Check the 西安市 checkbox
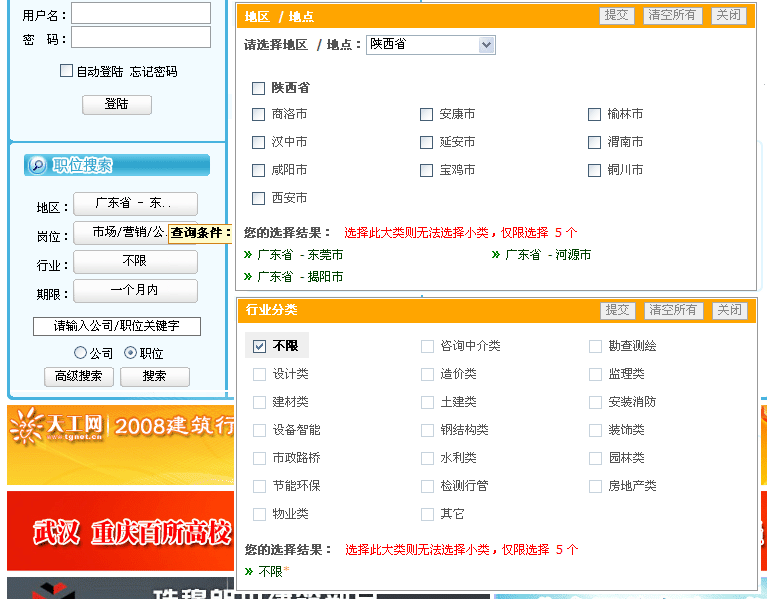 pos(258,198)
